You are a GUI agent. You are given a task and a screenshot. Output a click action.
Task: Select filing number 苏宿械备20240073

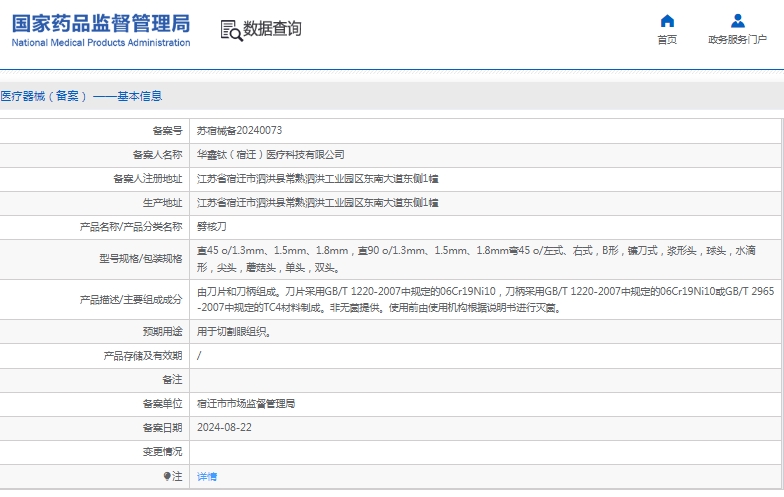click(239, 130)
